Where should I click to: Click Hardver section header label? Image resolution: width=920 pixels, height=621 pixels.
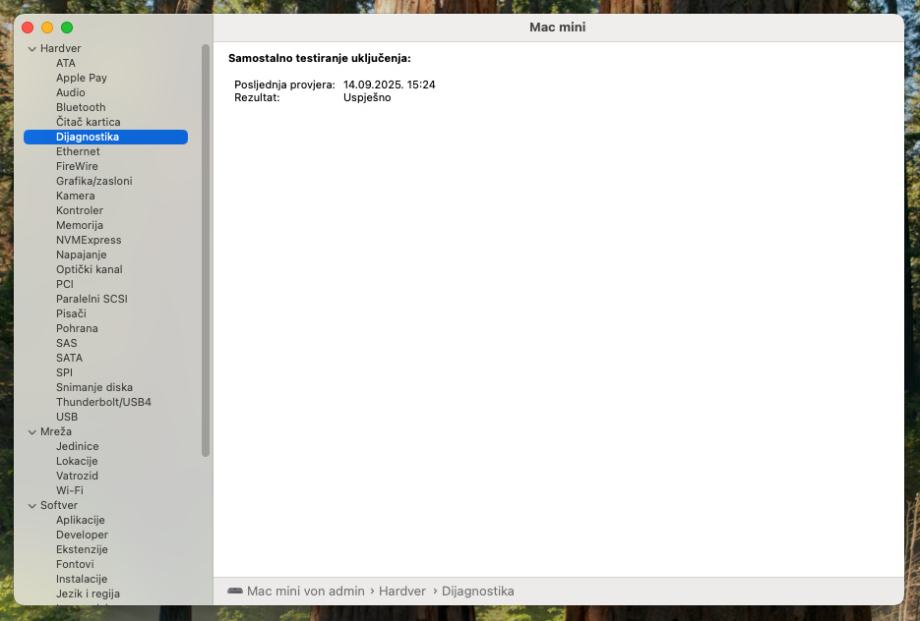60,48
